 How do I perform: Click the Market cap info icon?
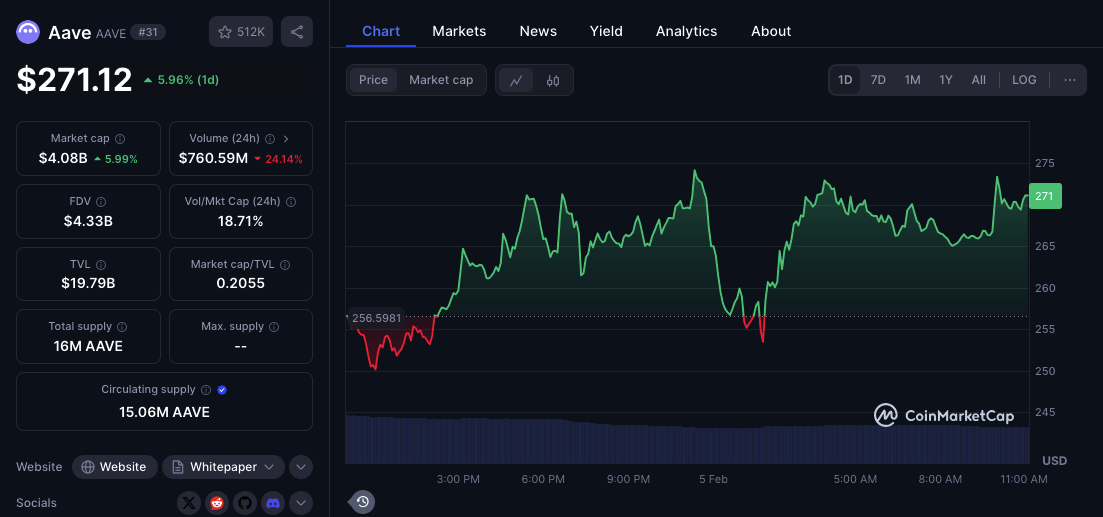point(120,139)
